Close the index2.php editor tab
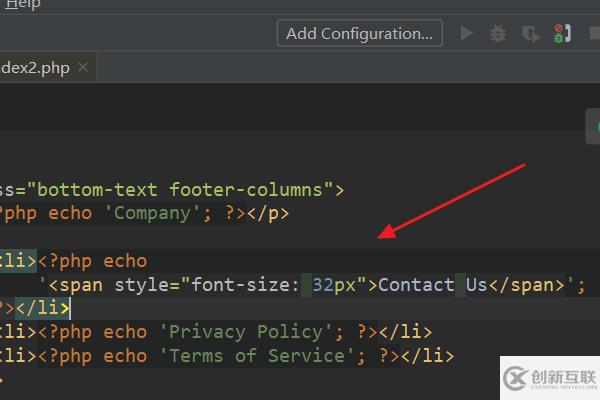The image size is (600, 400). coord(83,68)
